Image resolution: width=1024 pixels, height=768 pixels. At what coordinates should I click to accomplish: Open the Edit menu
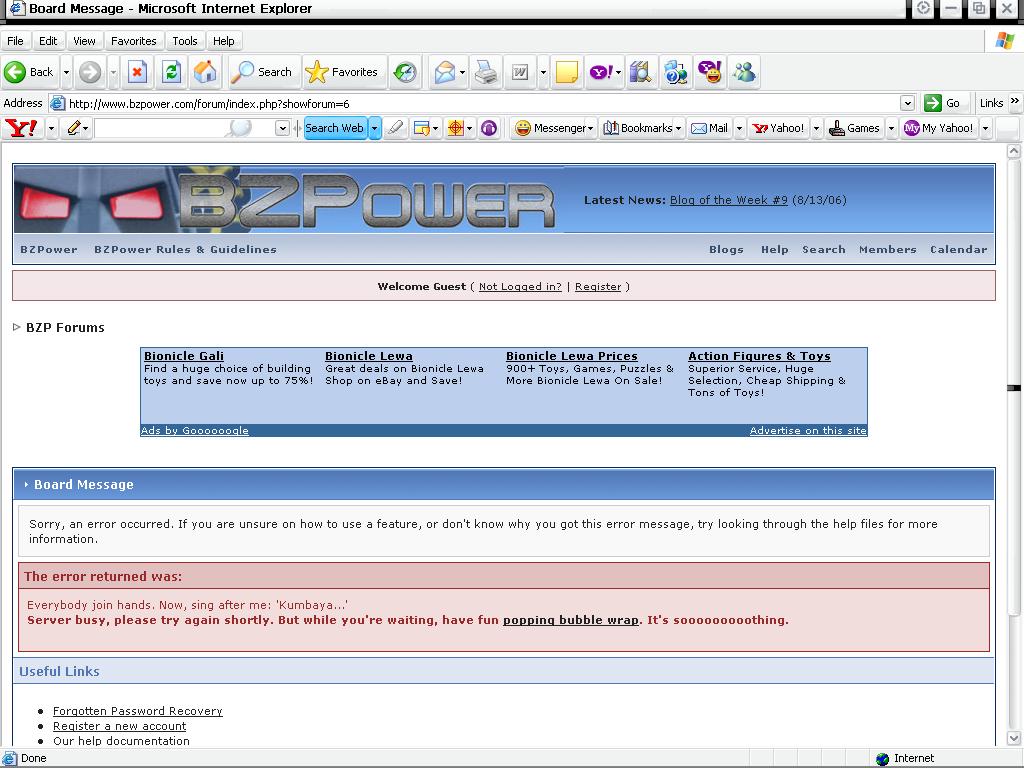pyautogui.click(x=48, y=41)
